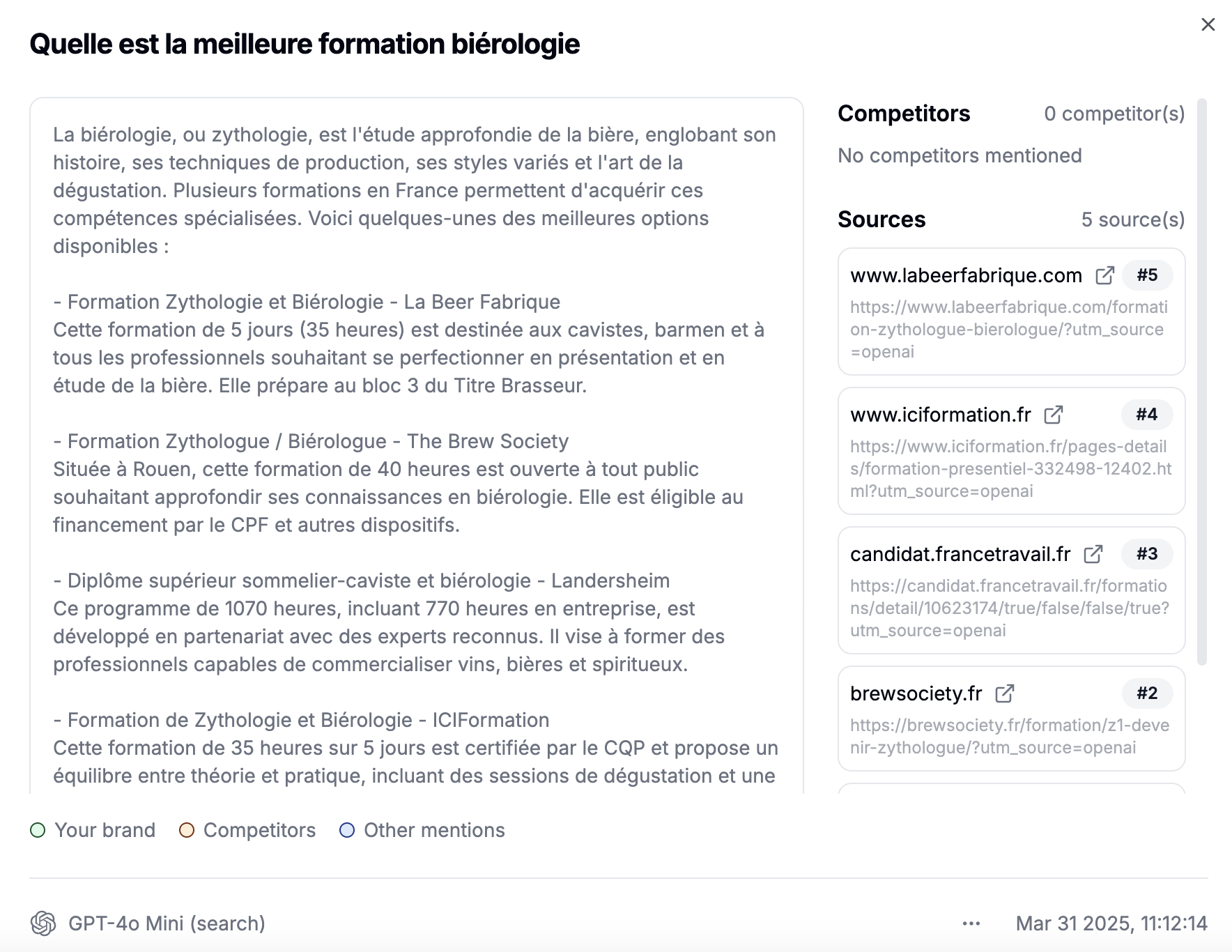
Task: Click the francetravail.fr formations detail URL
Action: click(1010, 608)
